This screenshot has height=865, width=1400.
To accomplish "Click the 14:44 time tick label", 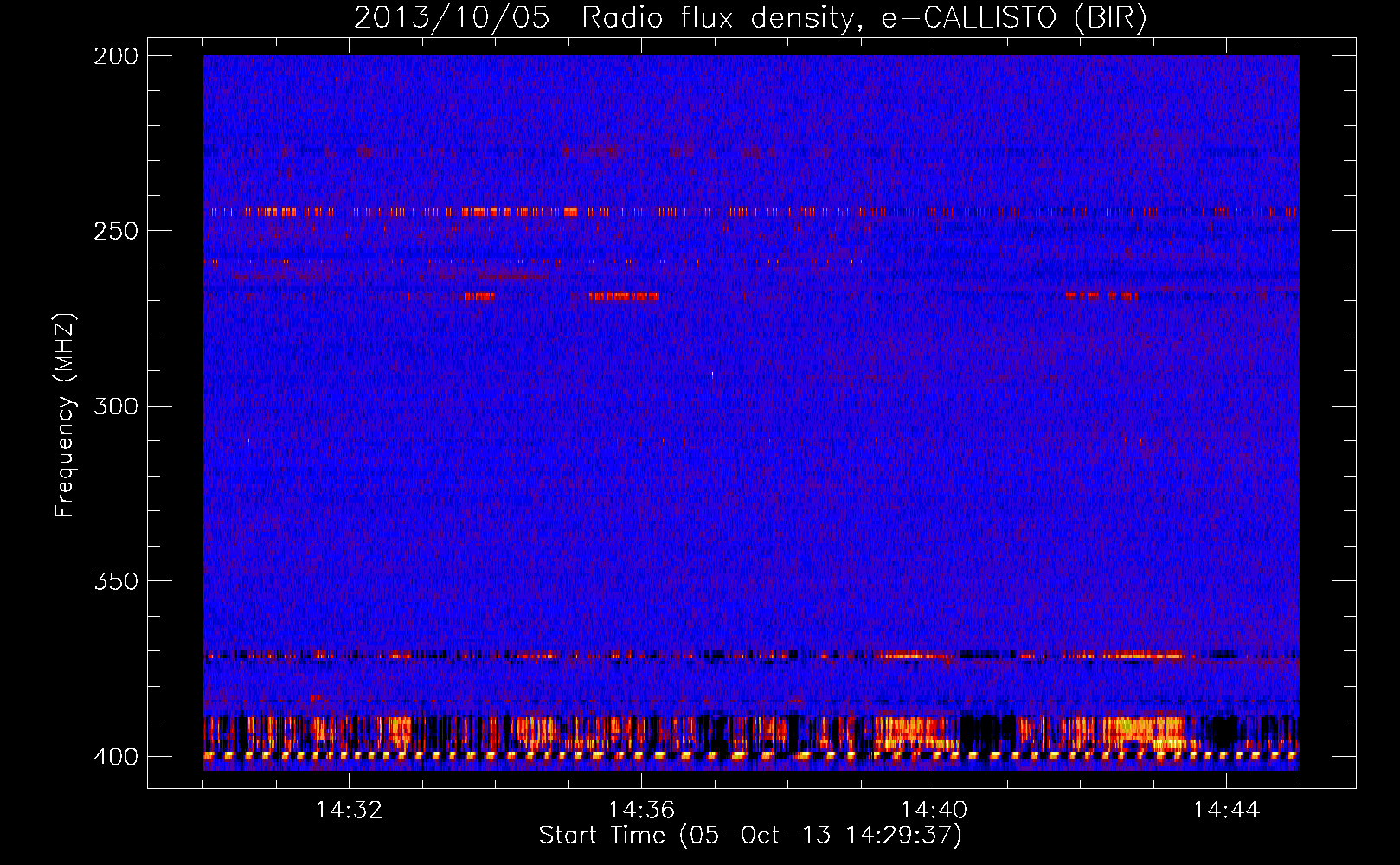I will coord(1226,810).
